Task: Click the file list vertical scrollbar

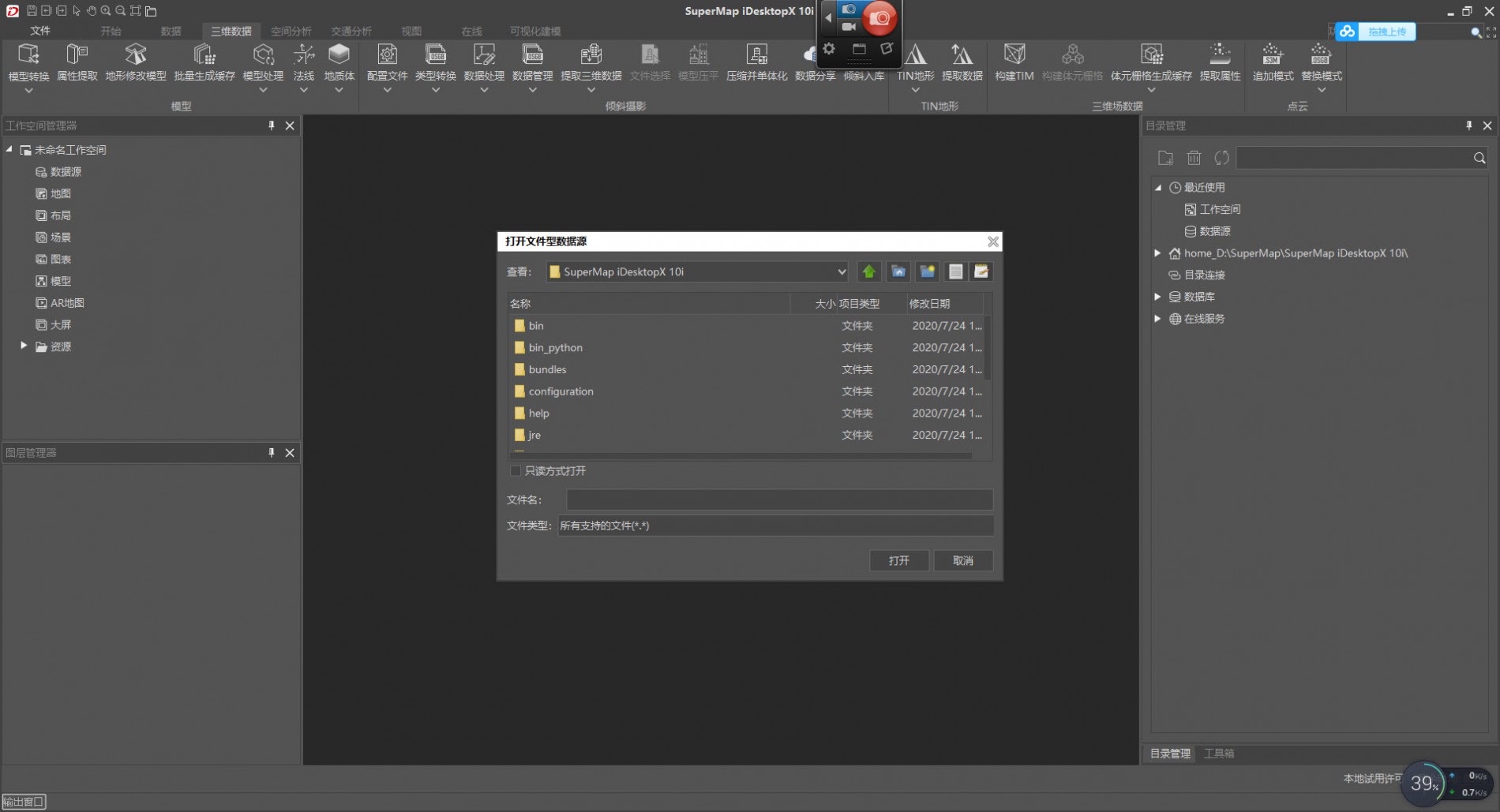Action: [988, 347]
